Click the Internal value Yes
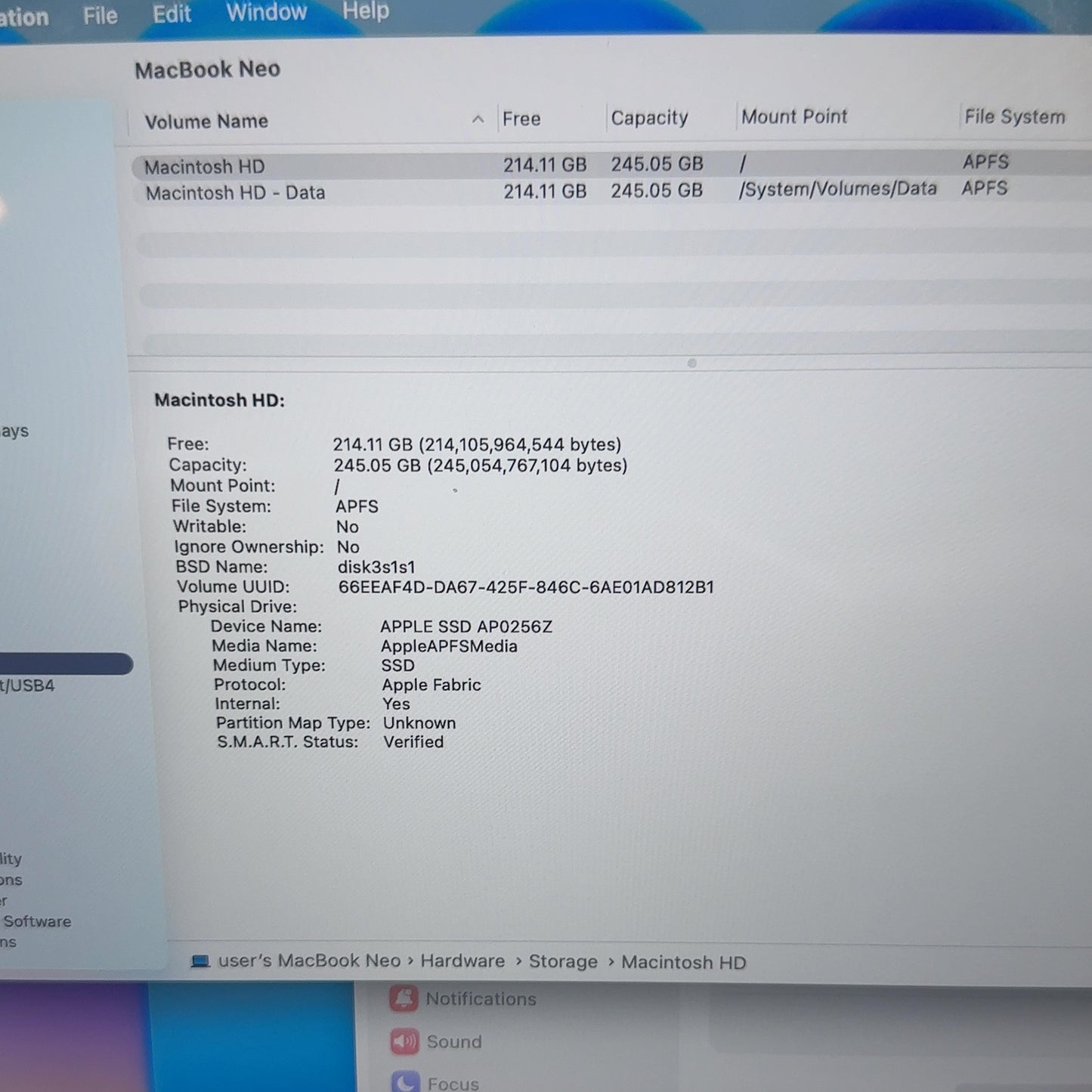The image size is (1092, 1092). click(397, 704)
